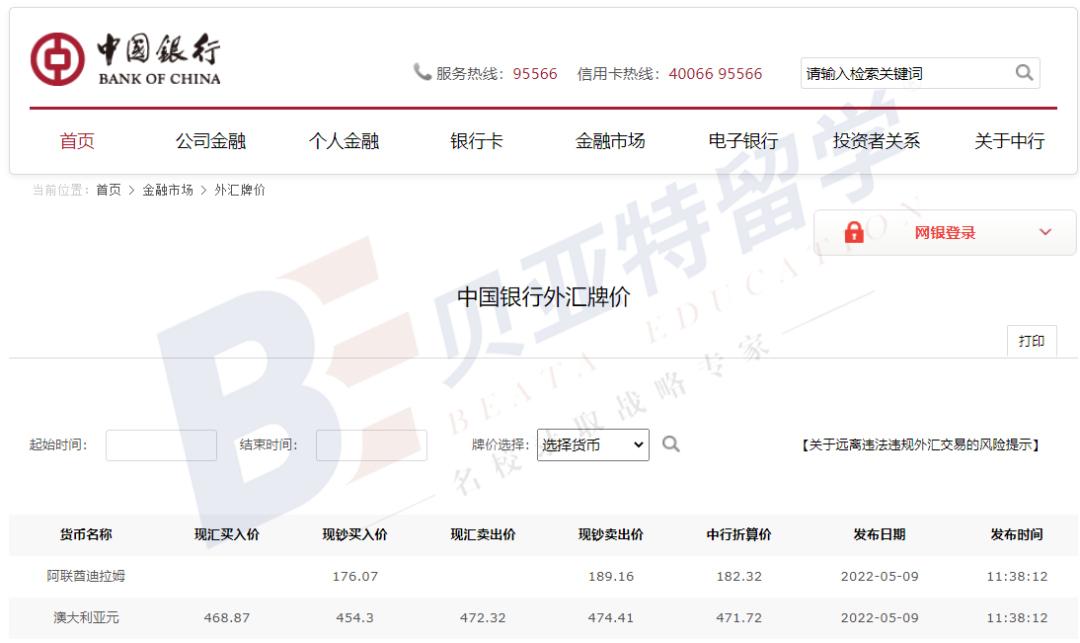Viewport: 1080px width, 643px height.
Task: Click the 金融市场 breadcrumb link
Action: pyautogui.click(x=168, y=190)
